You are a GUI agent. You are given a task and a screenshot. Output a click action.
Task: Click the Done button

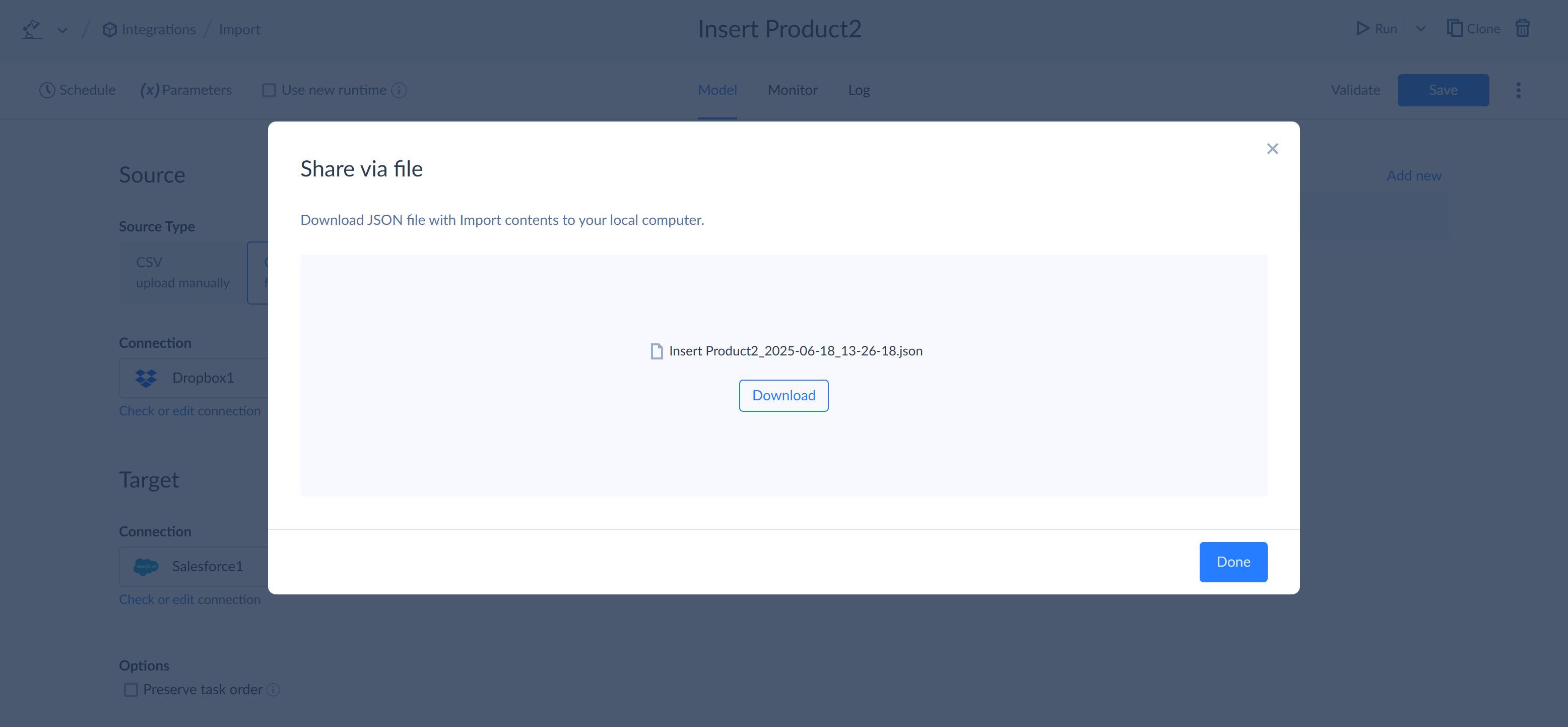click(1233, 562)
